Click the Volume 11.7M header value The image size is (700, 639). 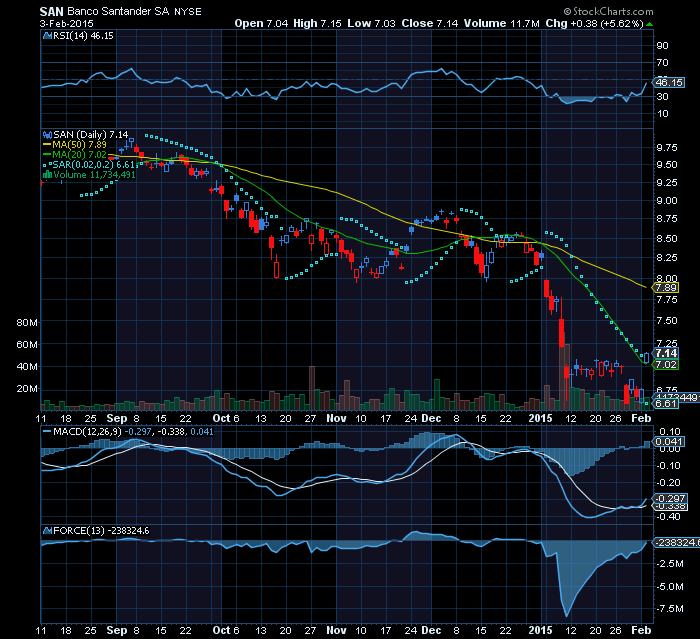click(x=501, y=24)
